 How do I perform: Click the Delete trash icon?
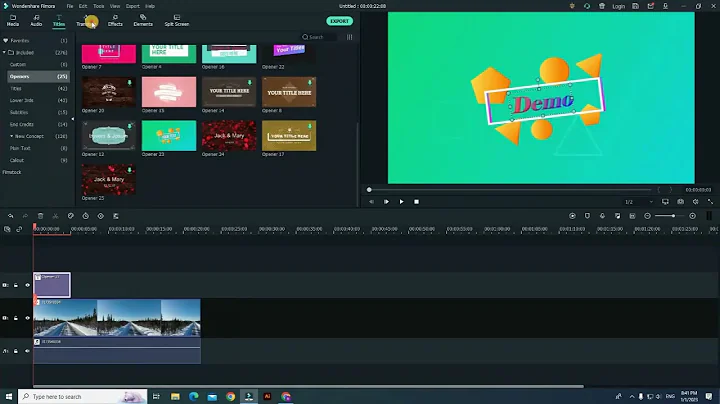40,216
